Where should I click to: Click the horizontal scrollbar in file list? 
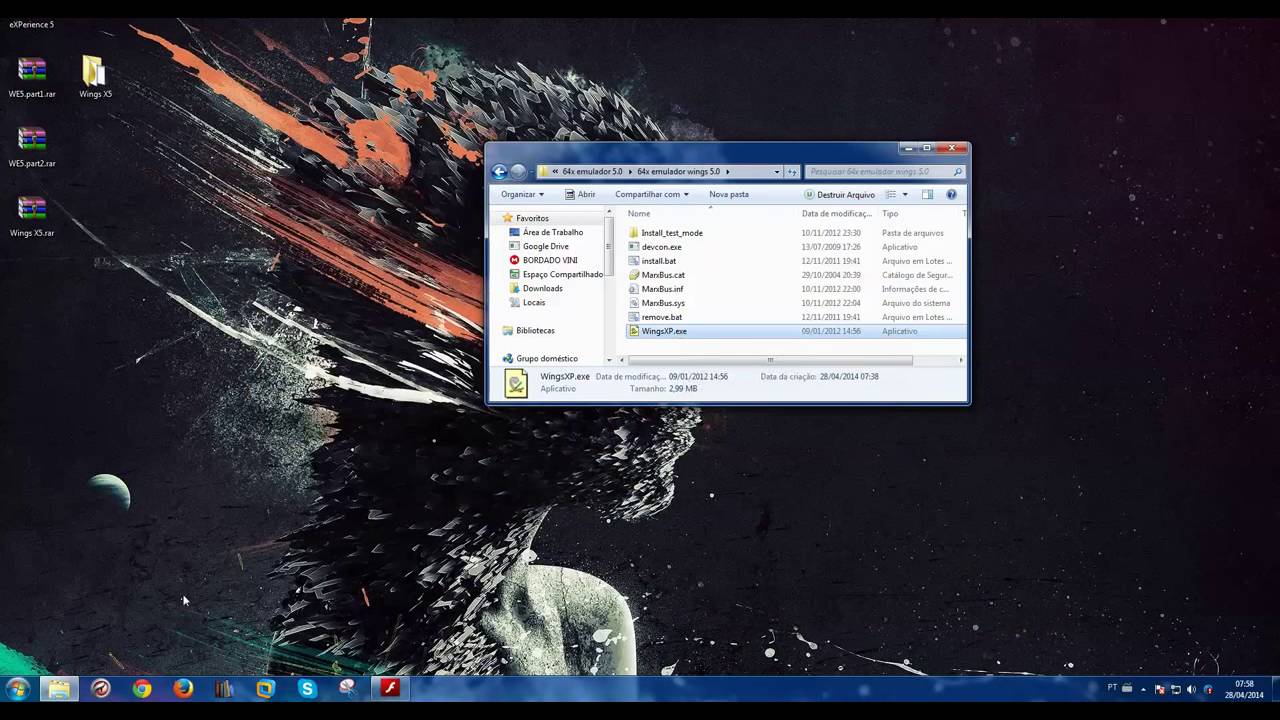(x=770, y=360)
